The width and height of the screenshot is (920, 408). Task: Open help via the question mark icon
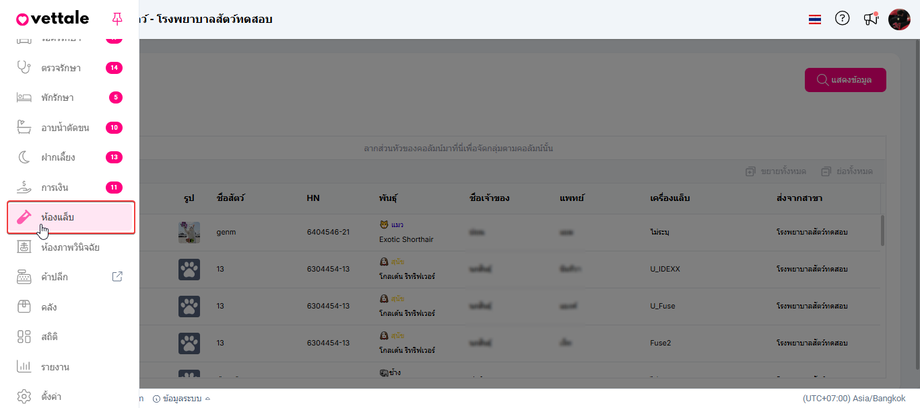(842, 19)
